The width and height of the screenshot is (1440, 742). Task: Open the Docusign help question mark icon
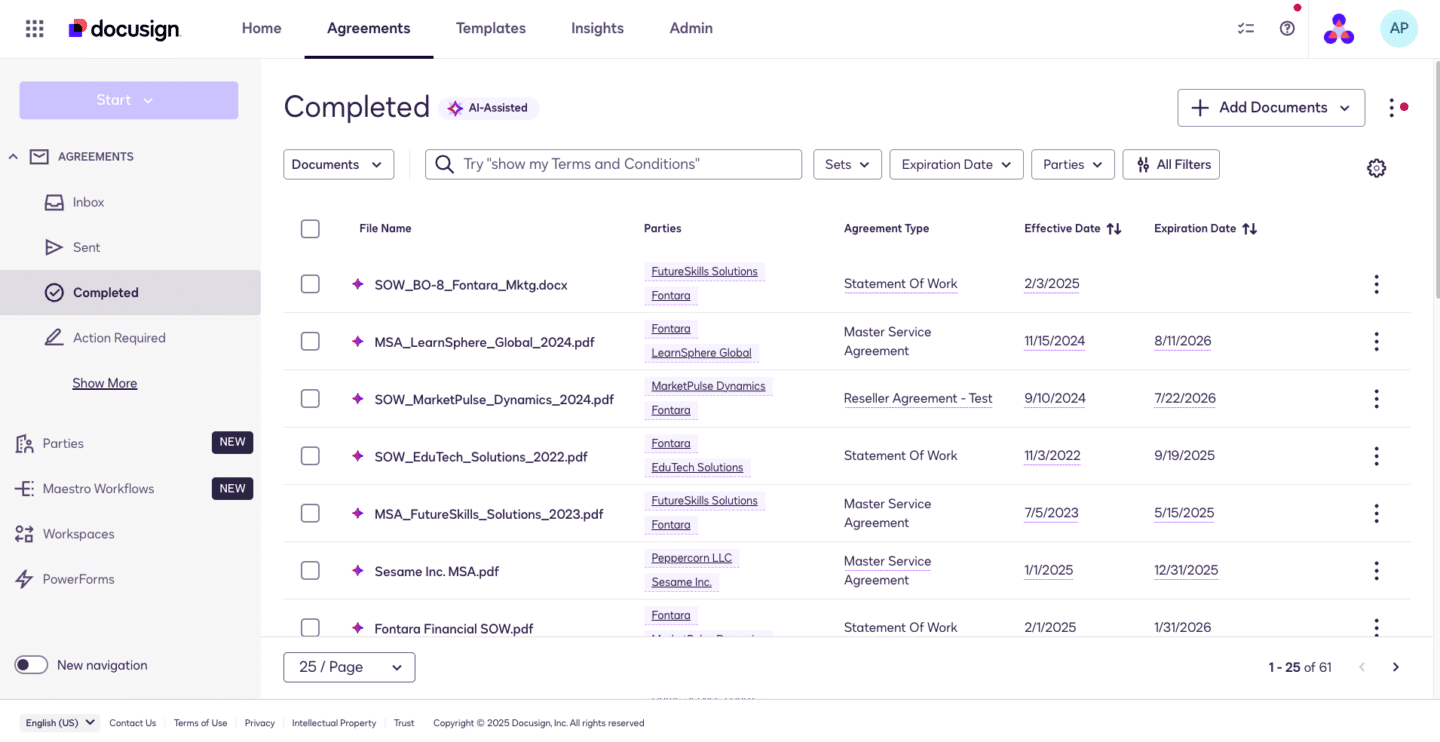point(1287,28)
